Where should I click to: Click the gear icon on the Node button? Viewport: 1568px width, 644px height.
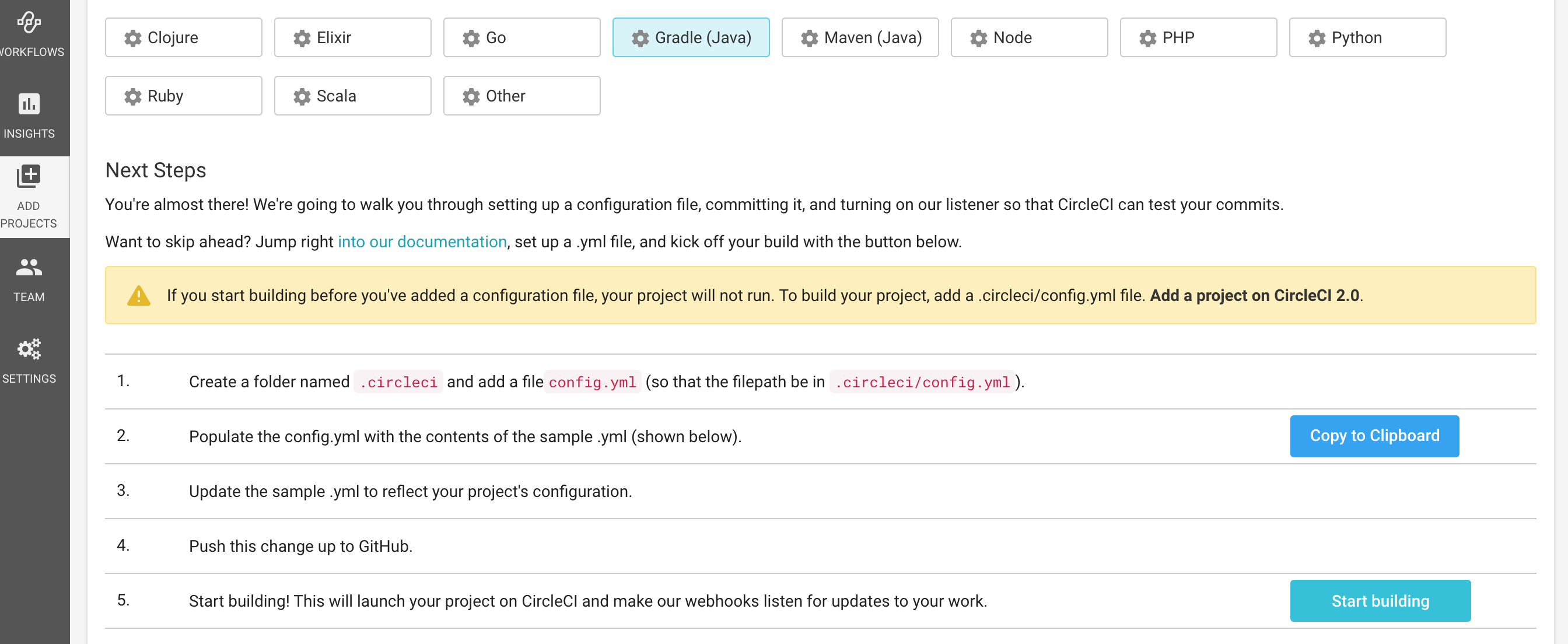(x=978, y=38)
